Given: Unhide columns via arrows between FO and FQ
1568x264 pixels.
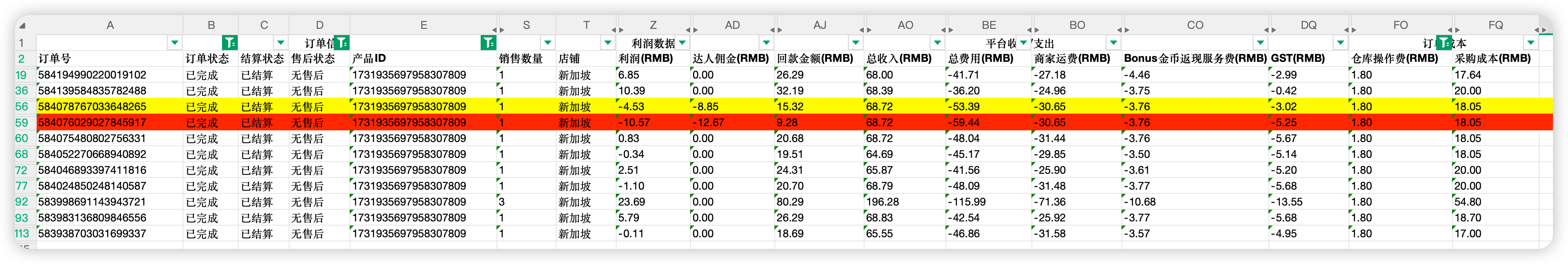Looking at the screenshot, I should (1454, 29).
